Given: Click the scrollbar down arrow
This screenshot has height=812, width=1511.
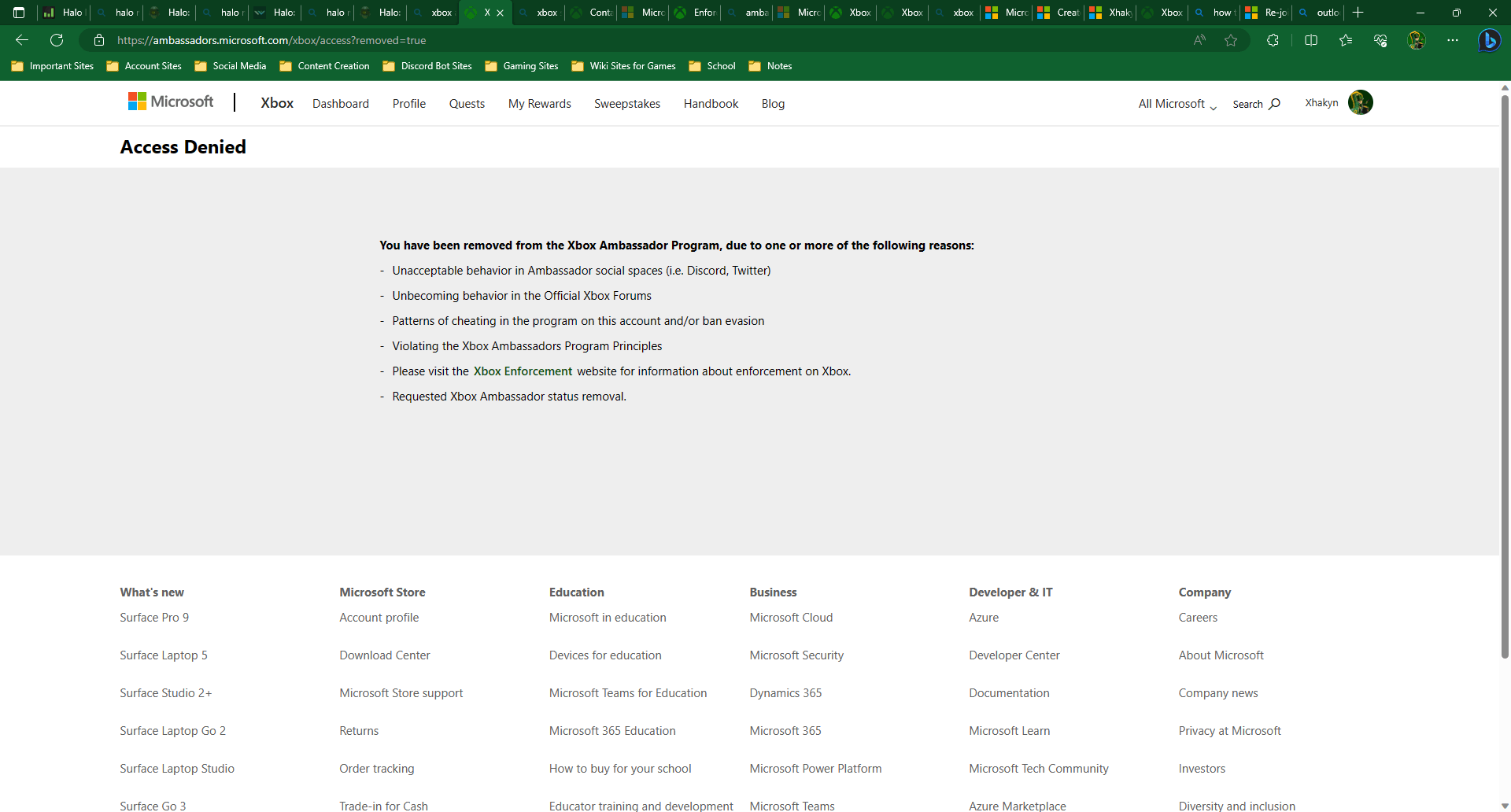Looking at the screenshot, I should click(1505, 806).
